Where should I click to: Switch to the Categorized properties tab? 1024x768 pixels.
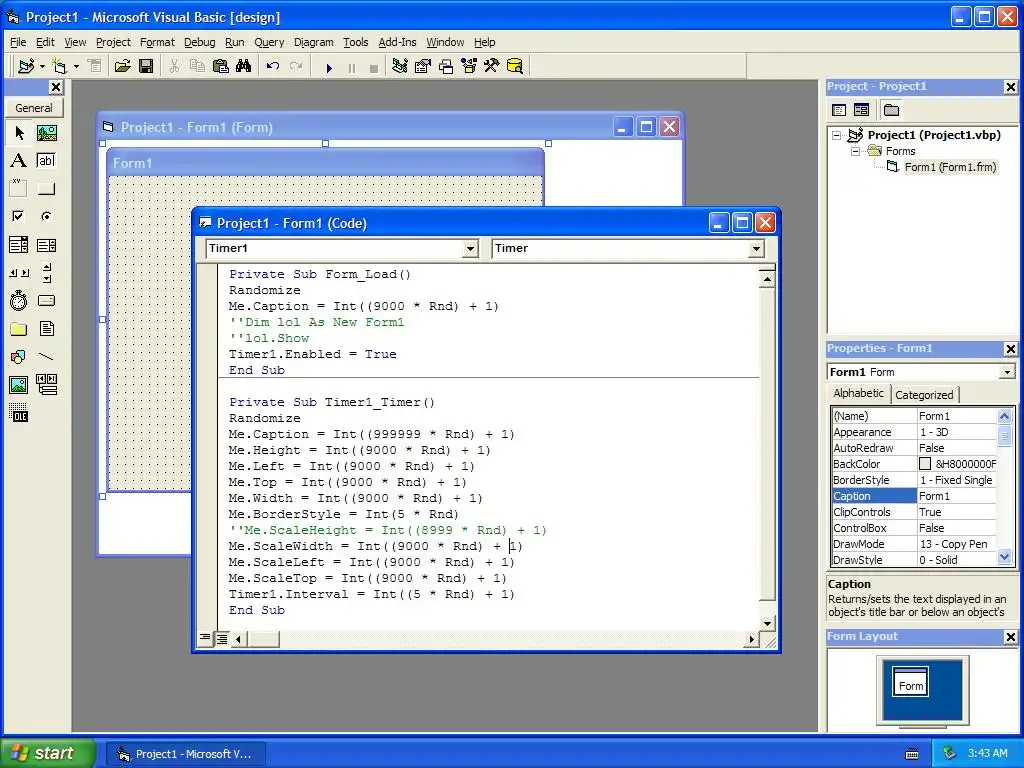pyautogui.click(x=924, y=394)
